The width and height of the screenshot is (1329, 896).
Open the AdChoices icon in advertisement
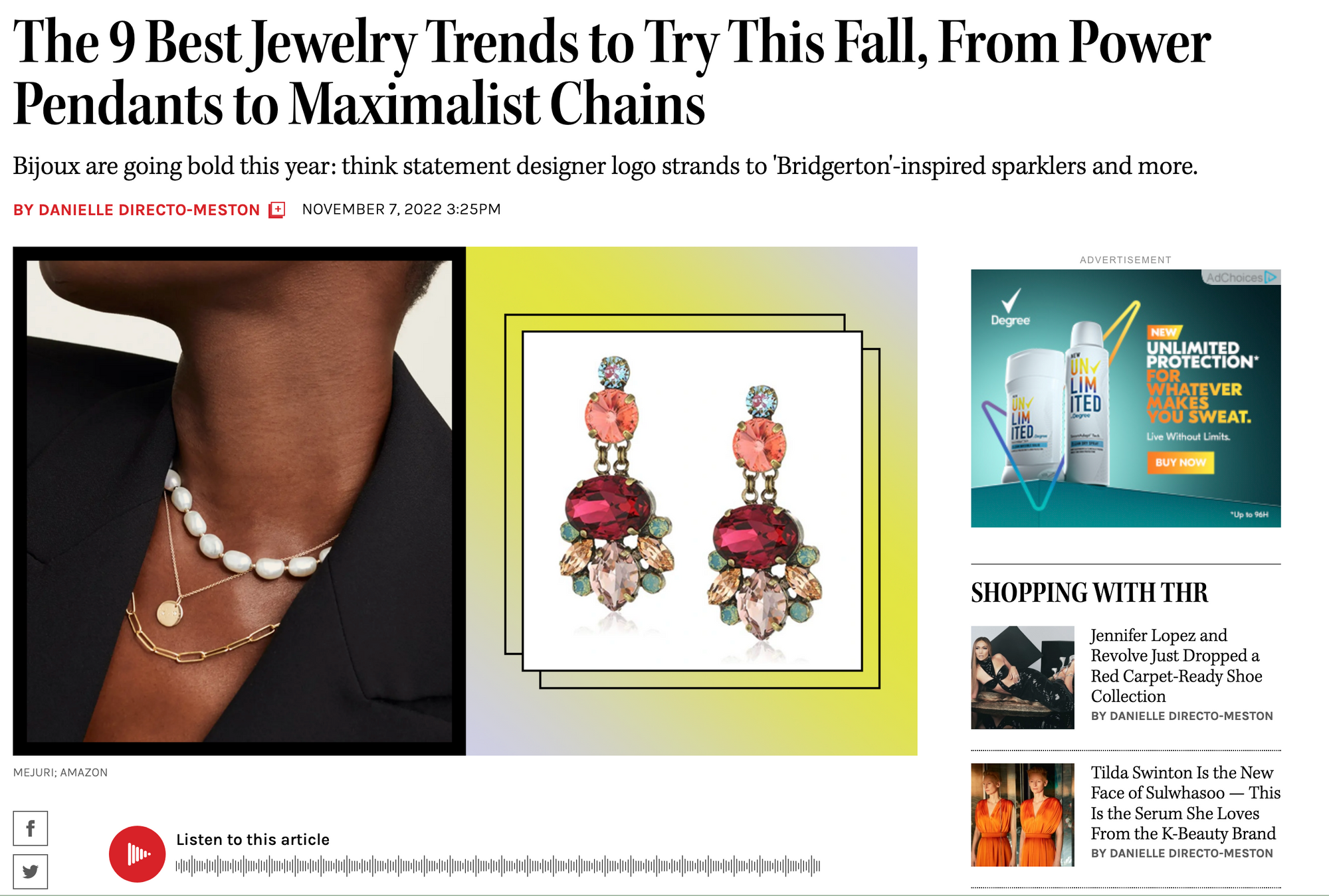click(x=1241, y=278)
